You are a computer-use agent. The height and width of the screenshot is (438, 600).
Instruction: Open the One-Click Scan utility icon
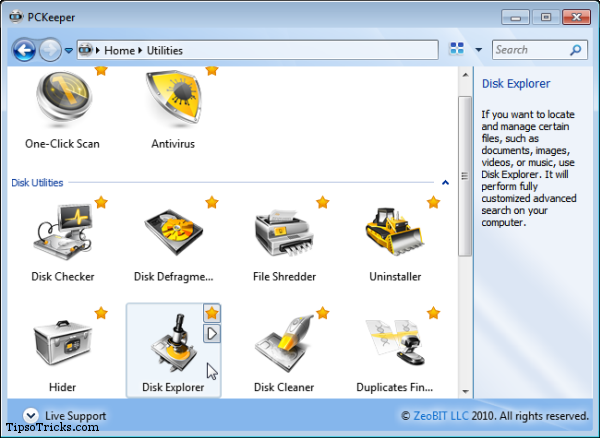(64, 100)
